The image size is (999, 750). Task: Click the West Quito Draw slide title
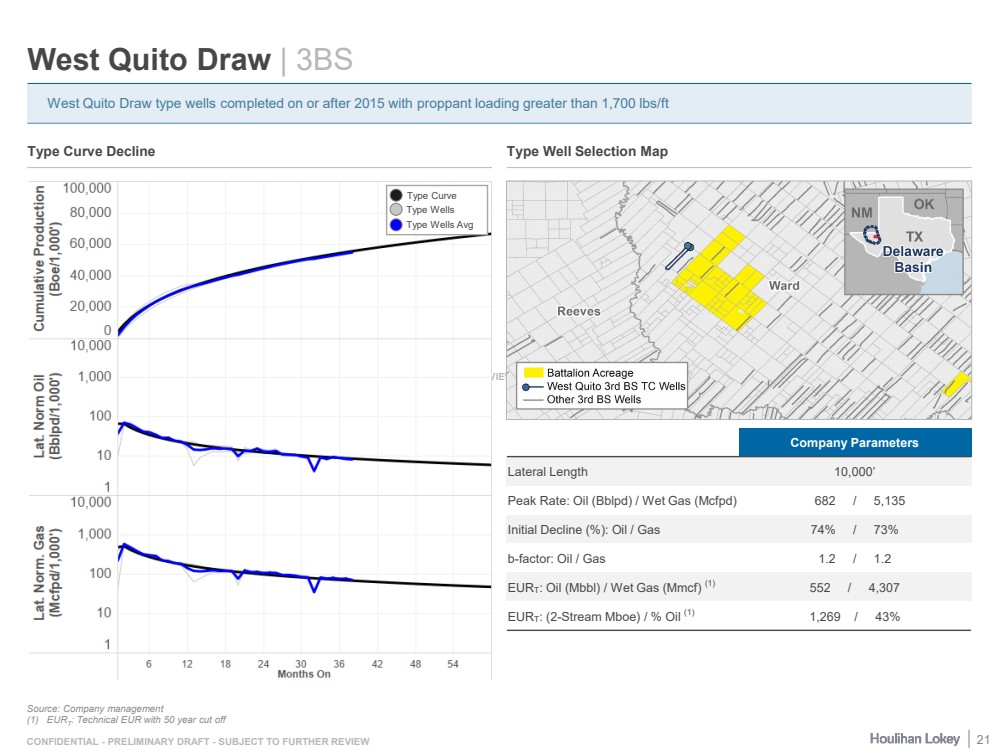click(x=149, y=59)
